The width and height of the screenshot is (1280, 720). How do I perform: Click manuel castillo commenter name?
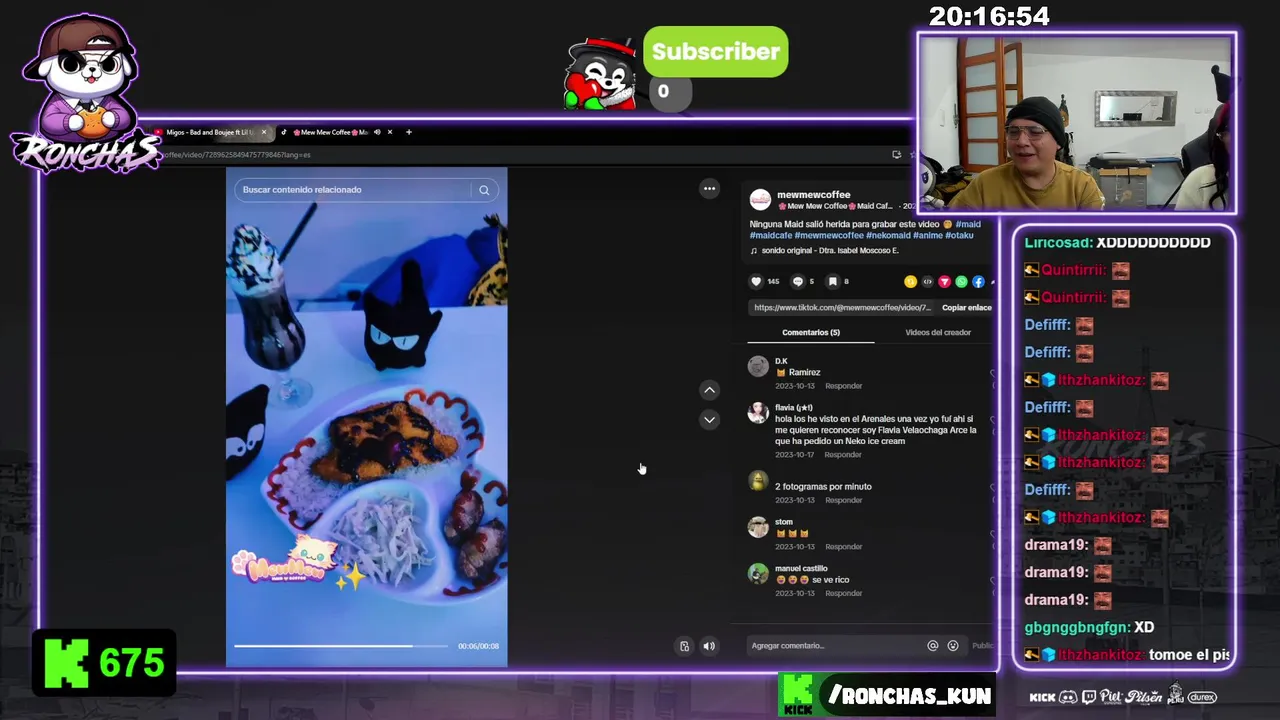(x=801, y=568)
